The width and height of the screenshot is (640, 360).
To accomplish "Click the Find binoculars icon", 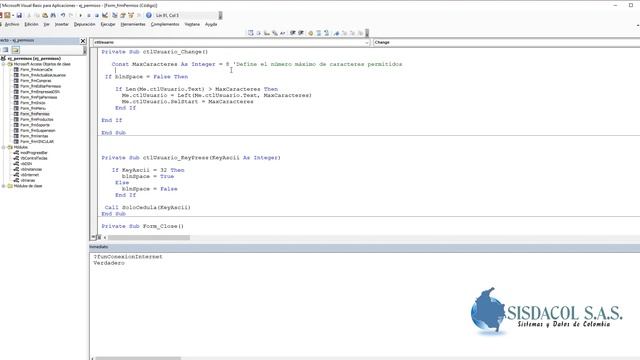I will [53, 15].
